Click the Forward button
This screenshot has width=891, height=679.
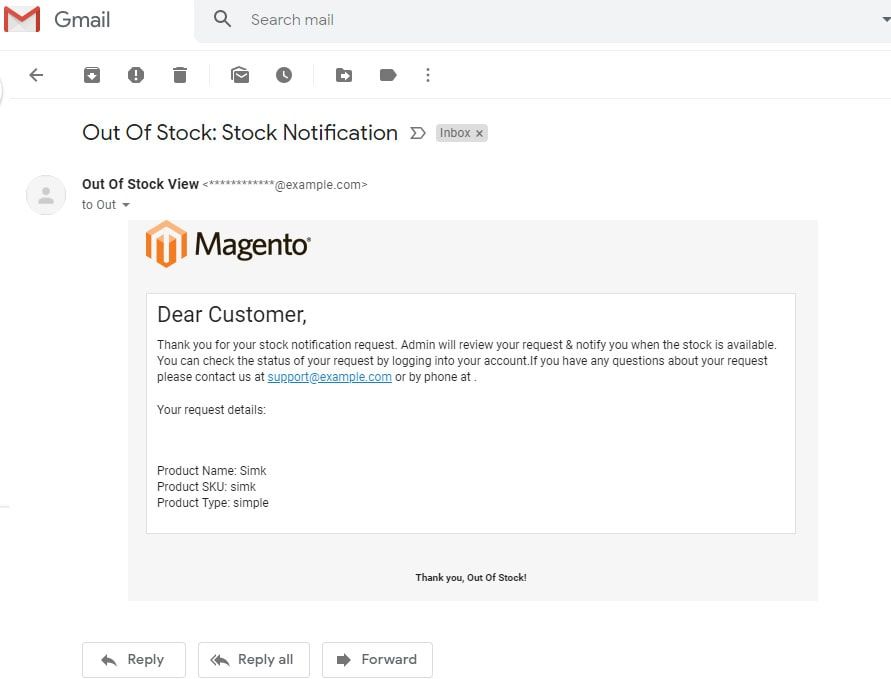[x=377, y=660]
